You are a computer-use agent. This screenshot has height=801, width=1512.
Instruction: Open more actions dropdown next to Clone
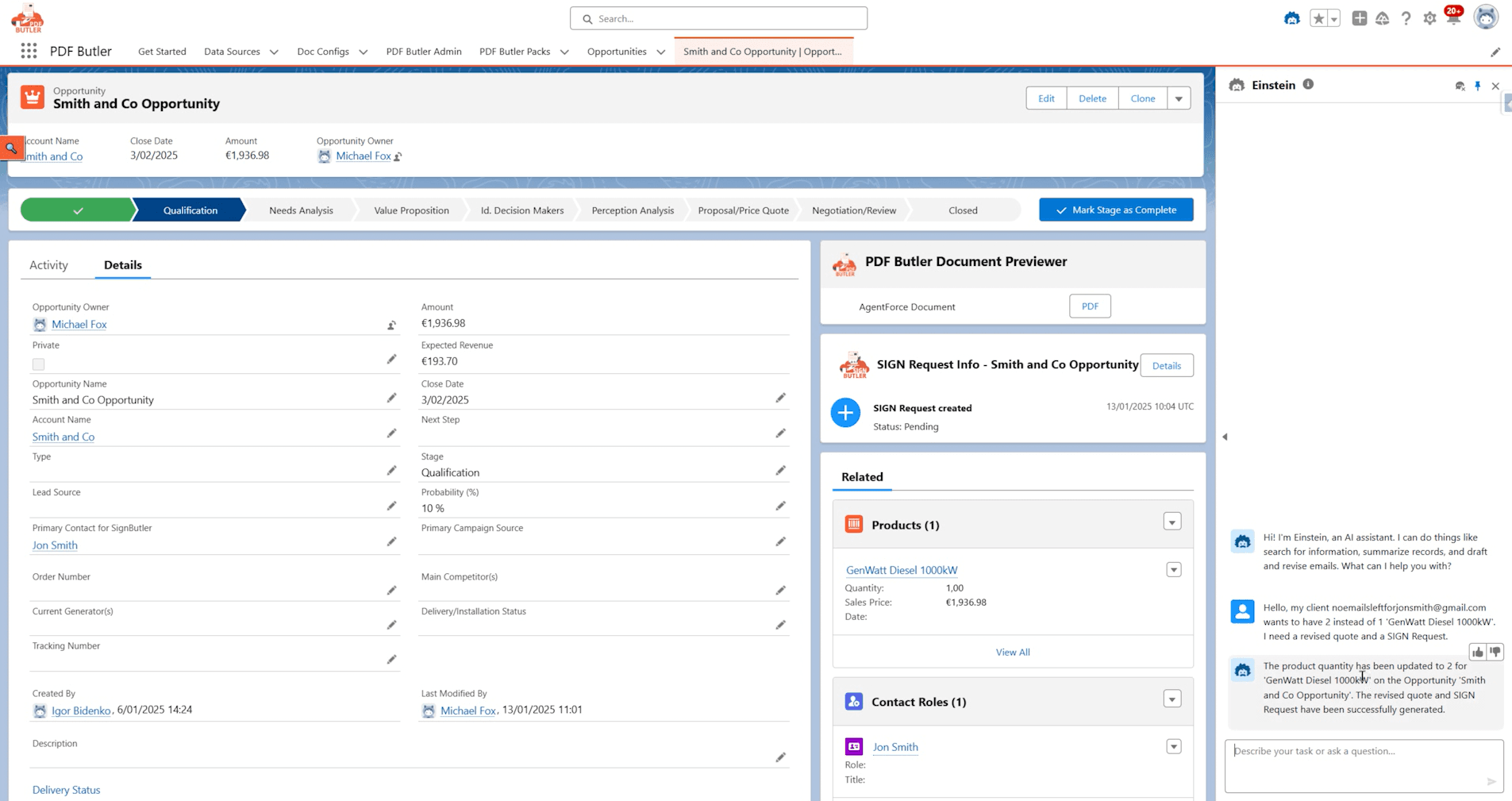(x=1179, y=98)
